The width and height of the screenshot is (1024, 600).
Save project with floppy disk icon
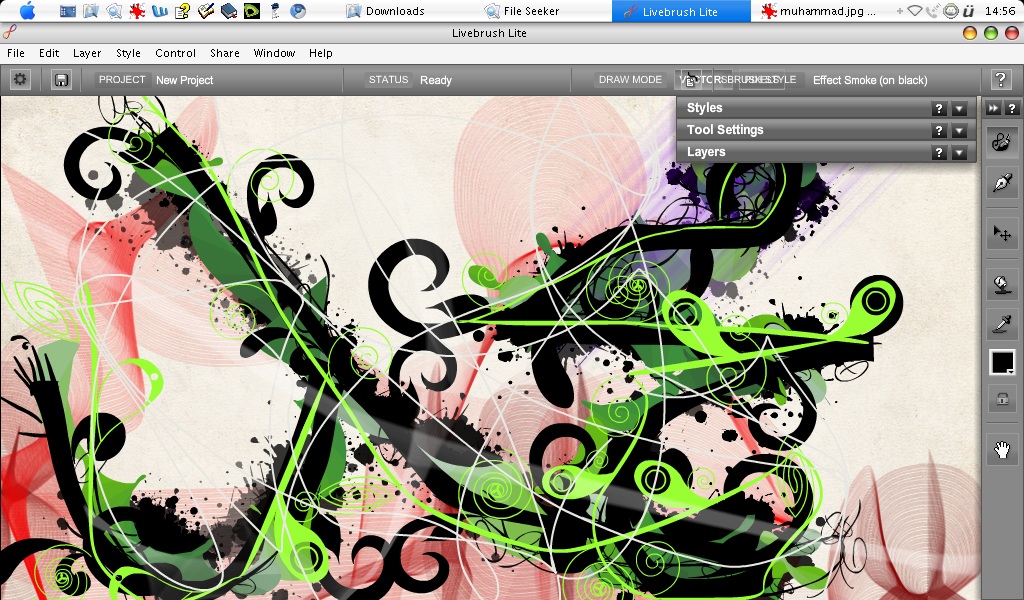coord(61,80)
